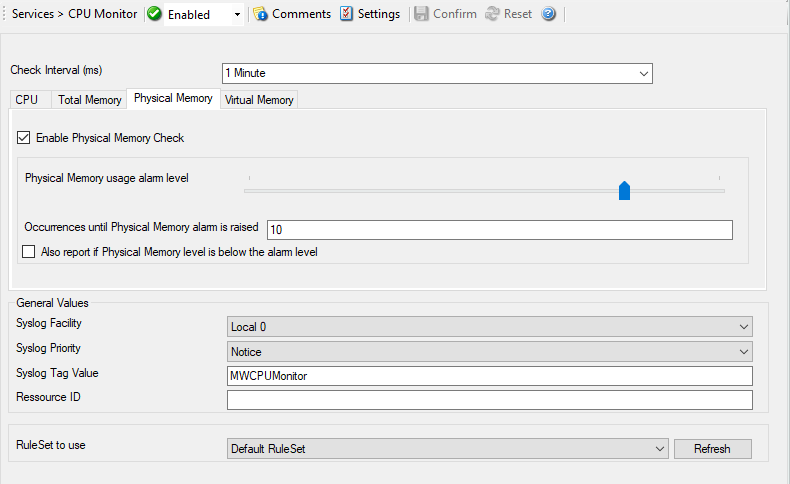Expand the Enabled status dropdown
This screenshot has width=790, height=484.
[x=236, y=15]
